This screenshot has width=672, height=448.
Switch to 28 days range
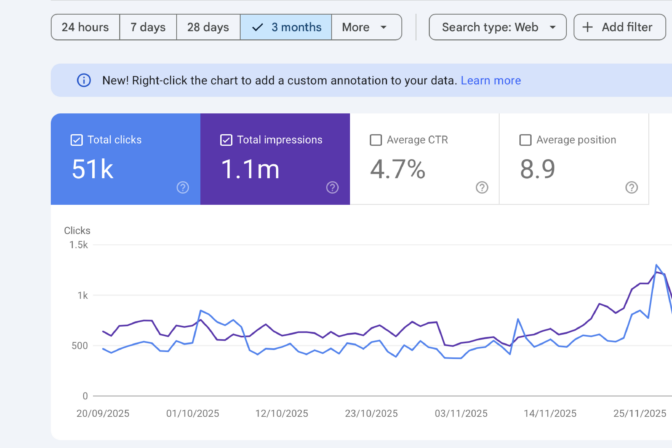[x=208, y=27]
